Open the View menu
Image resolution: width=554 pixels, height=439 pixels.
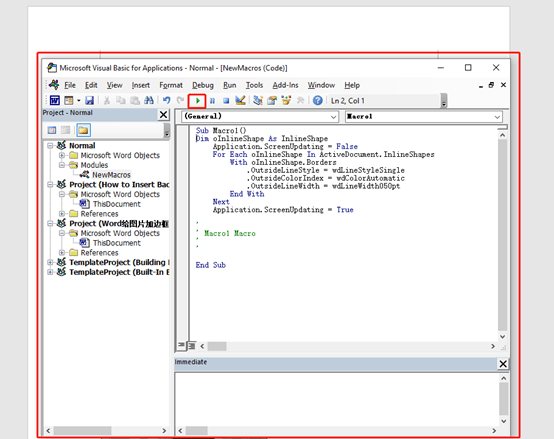115,85
